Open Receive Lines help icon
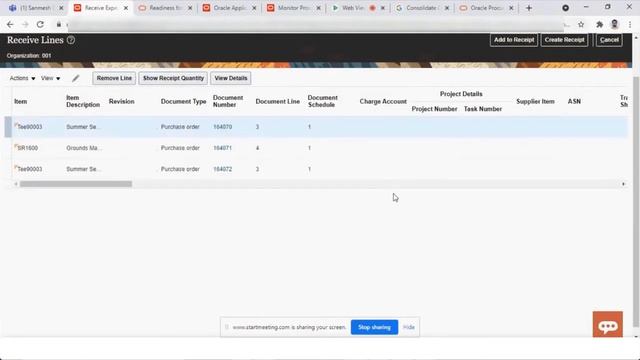The width and height of the screenshot is (640, 360). click(71, 40)
